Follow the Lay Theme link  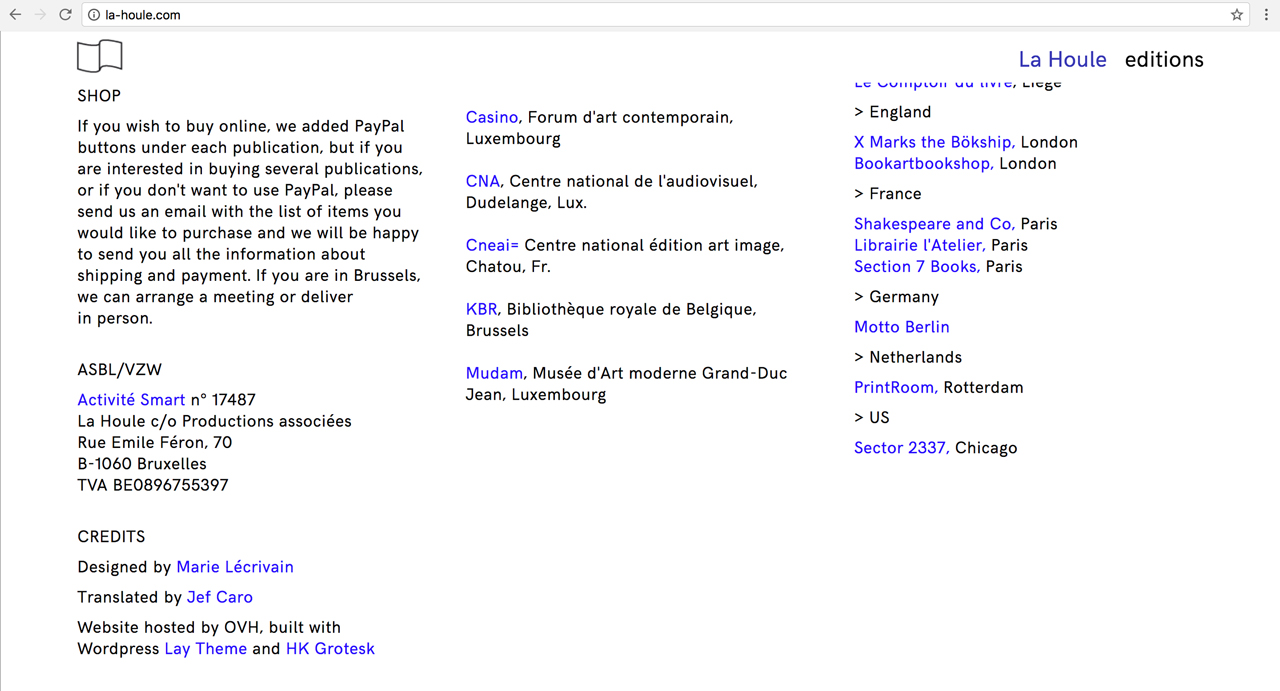point(205,649)
